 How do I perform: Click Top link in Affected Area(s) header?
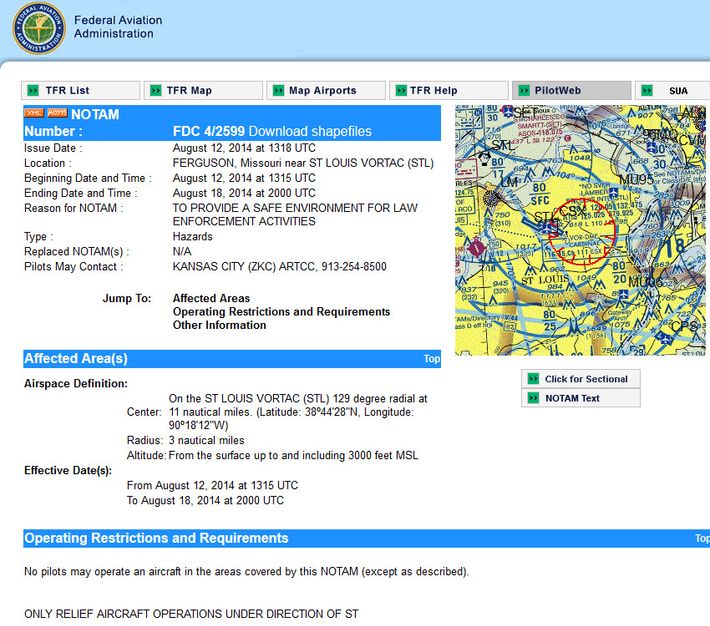[x=432, y=359]
